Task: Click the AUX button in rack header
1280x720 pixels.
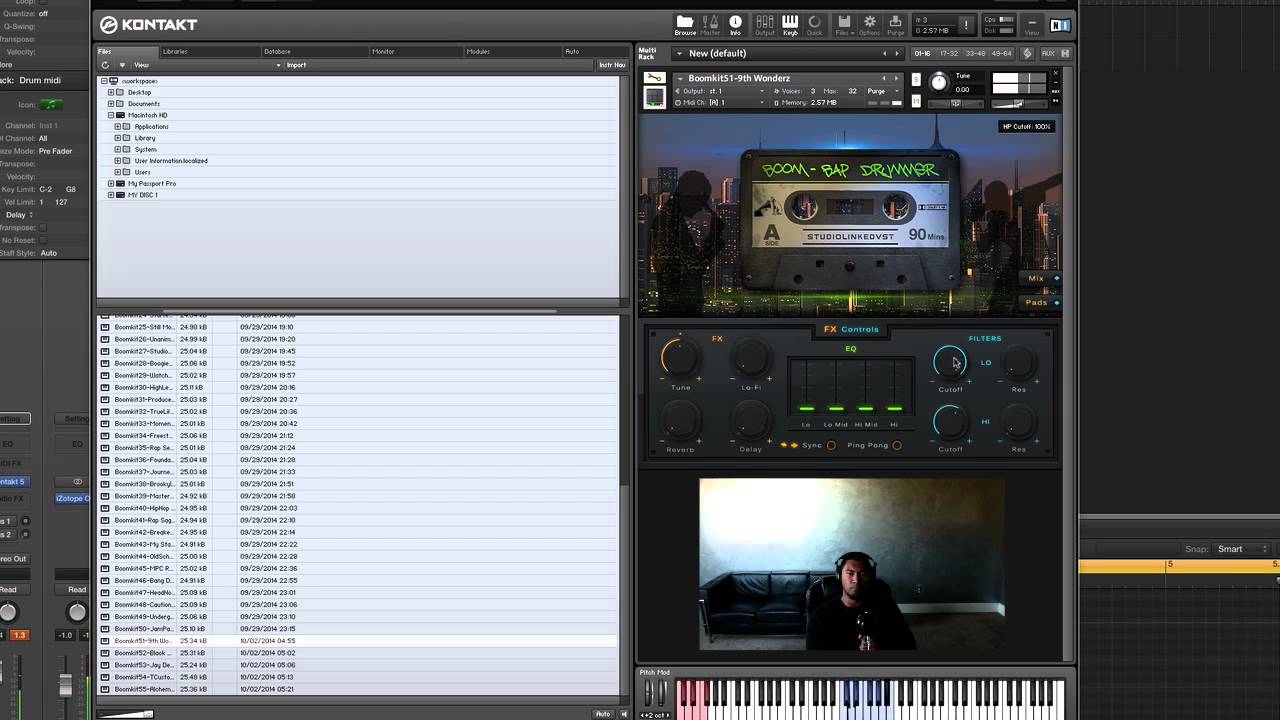Action: [x=1048, y=53]
